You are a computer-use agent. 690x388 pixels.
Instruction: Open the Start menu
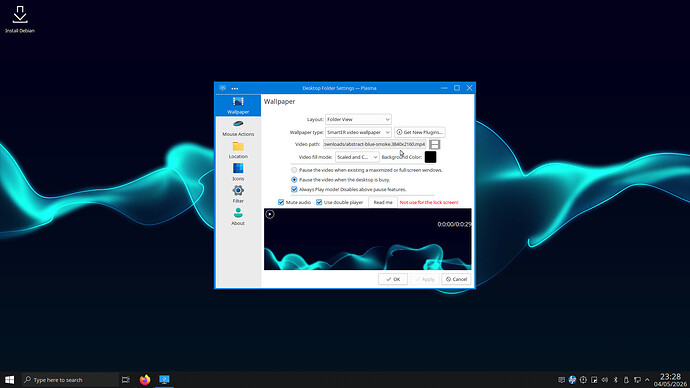click(x=9, y=380)
